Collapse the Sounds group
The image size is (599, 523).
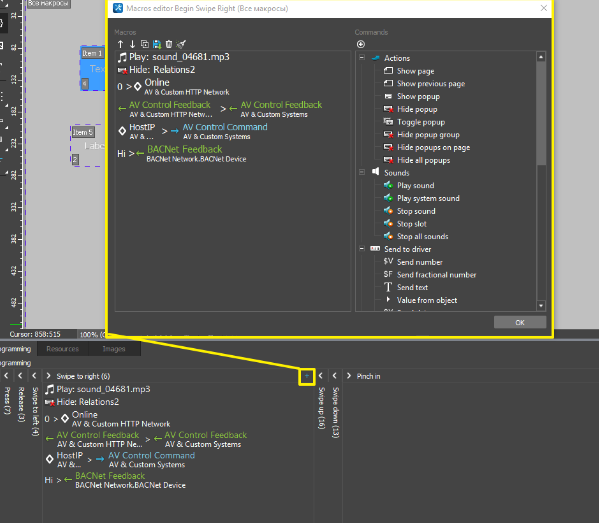coord(362,172)
